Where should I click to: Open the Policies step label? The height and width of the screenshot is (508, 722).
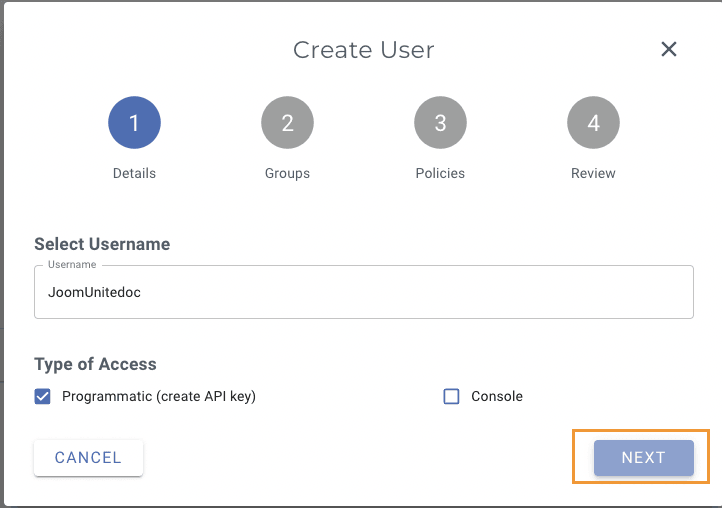(440, 173)
